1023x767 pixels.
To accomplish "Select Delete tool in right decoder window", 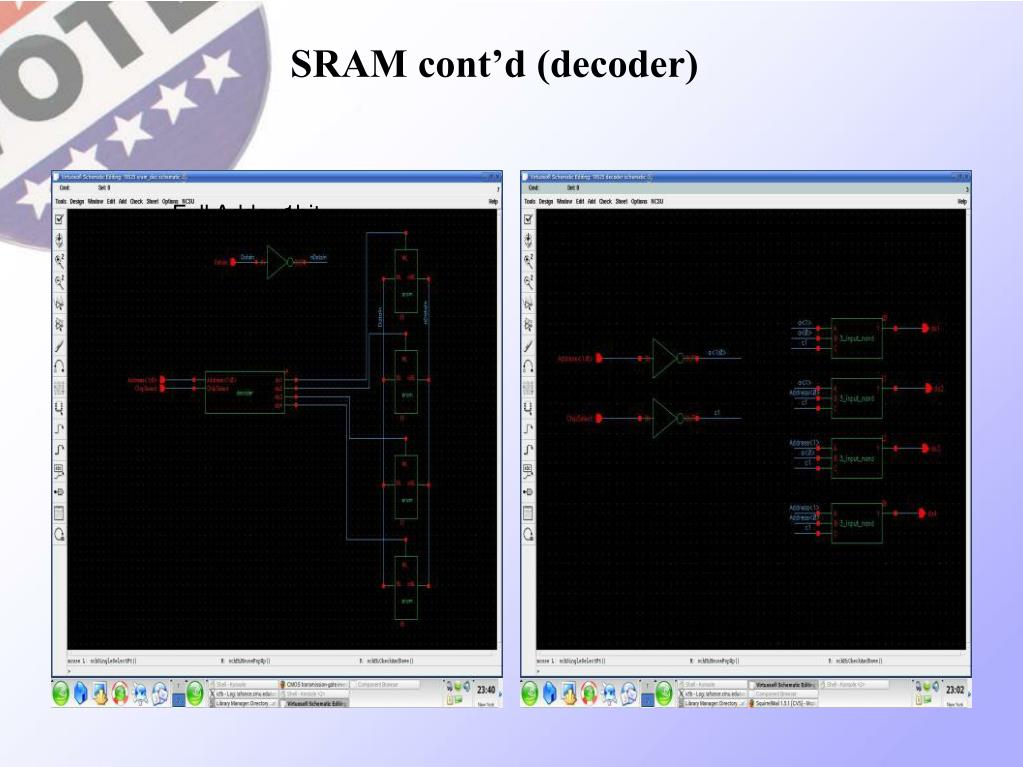I will tap(528, 346).
